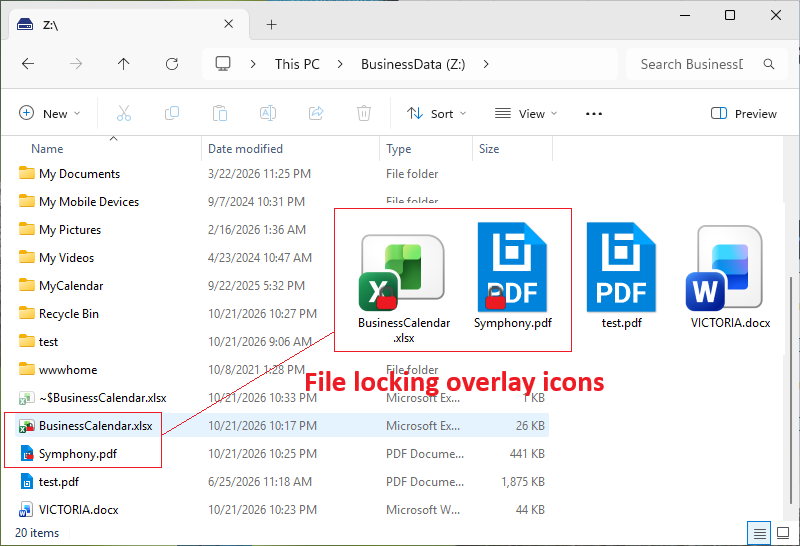This screenshot has width=800, height=546.
Task: Open the View dropdown menu
Action: [526, 114]
